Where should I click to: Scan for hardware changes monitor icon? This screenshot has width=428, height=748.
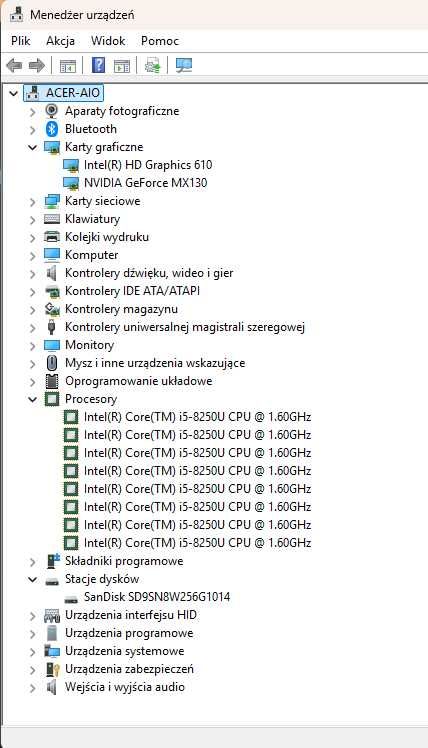[184, 65]
